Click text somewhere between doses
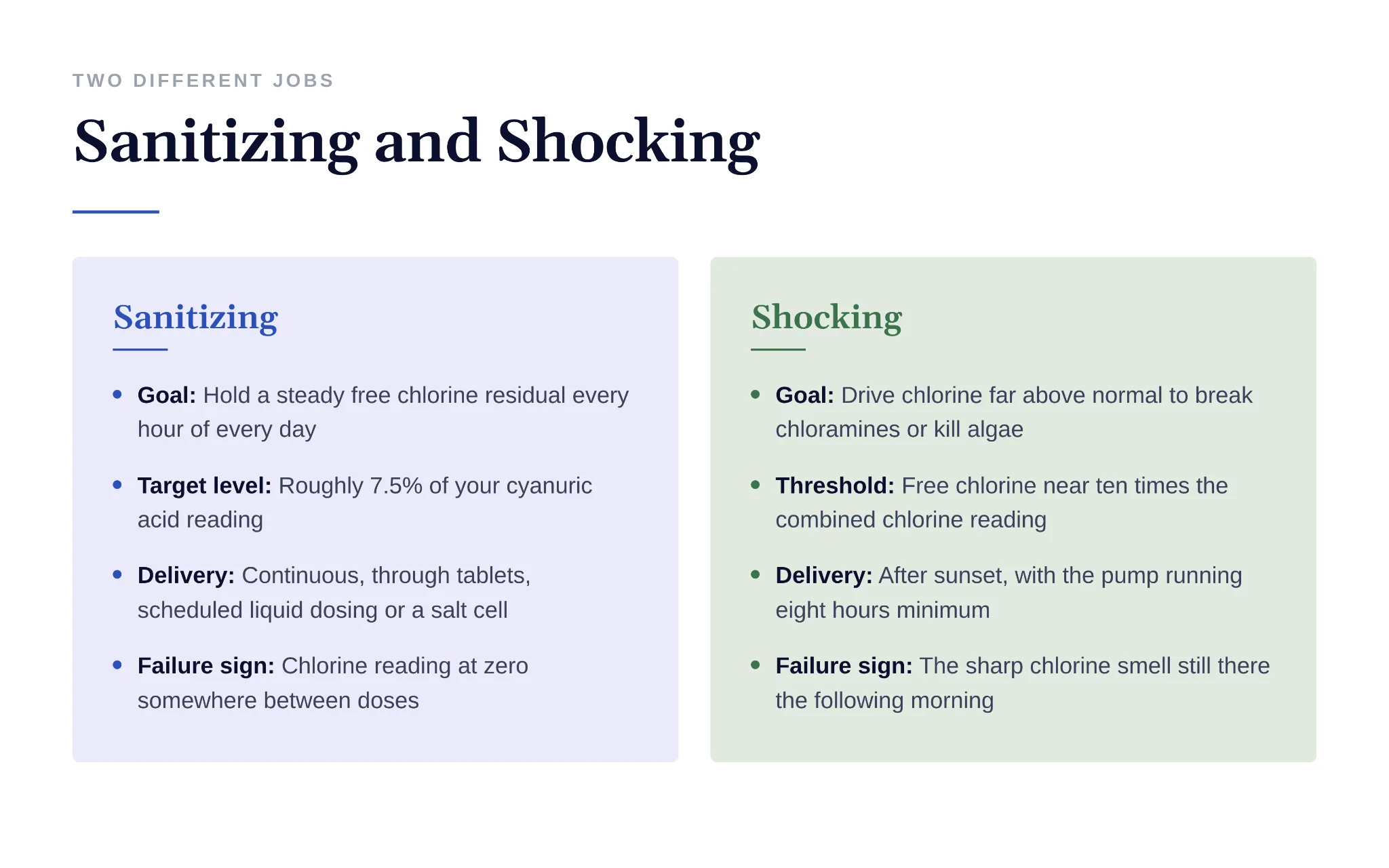This screenshot has width=1389, height=868. (x=278, y=701)
